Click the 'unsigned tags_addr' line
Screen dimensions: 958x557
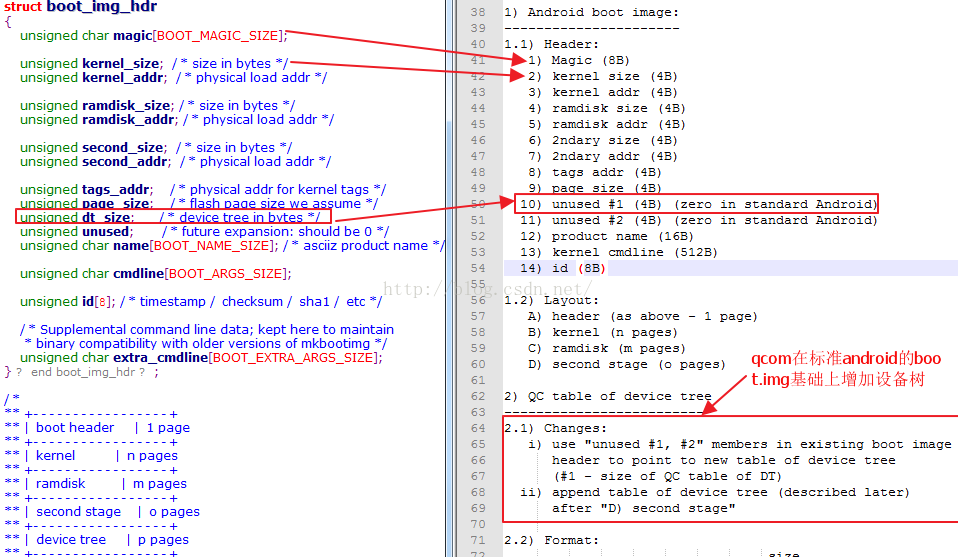[x=203, y=190]
